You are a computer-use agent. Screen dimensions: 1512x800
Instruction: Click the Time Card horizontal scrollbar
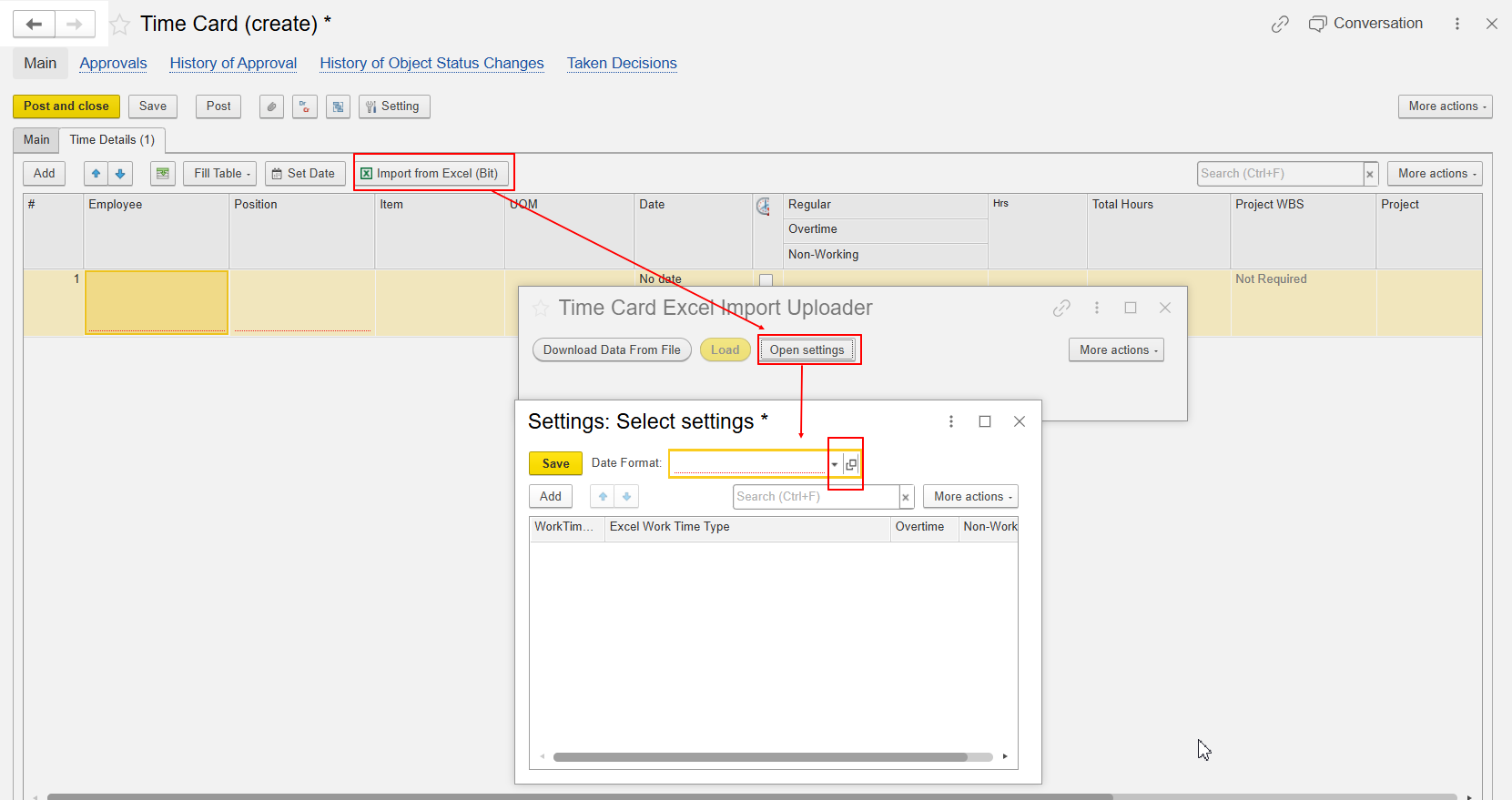coord(580,796)
